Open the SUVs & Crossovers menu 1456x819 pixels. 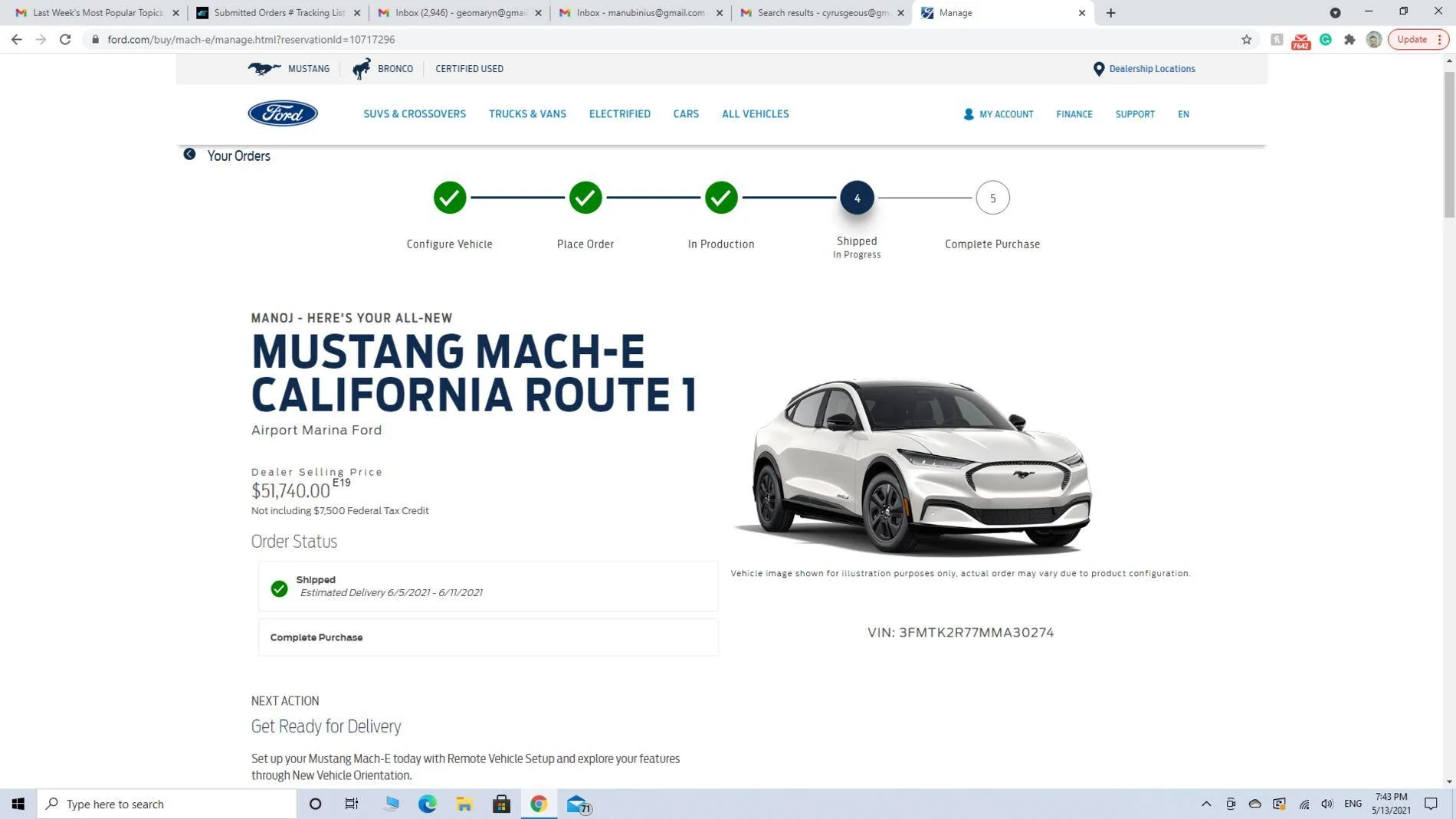(415, 114)
